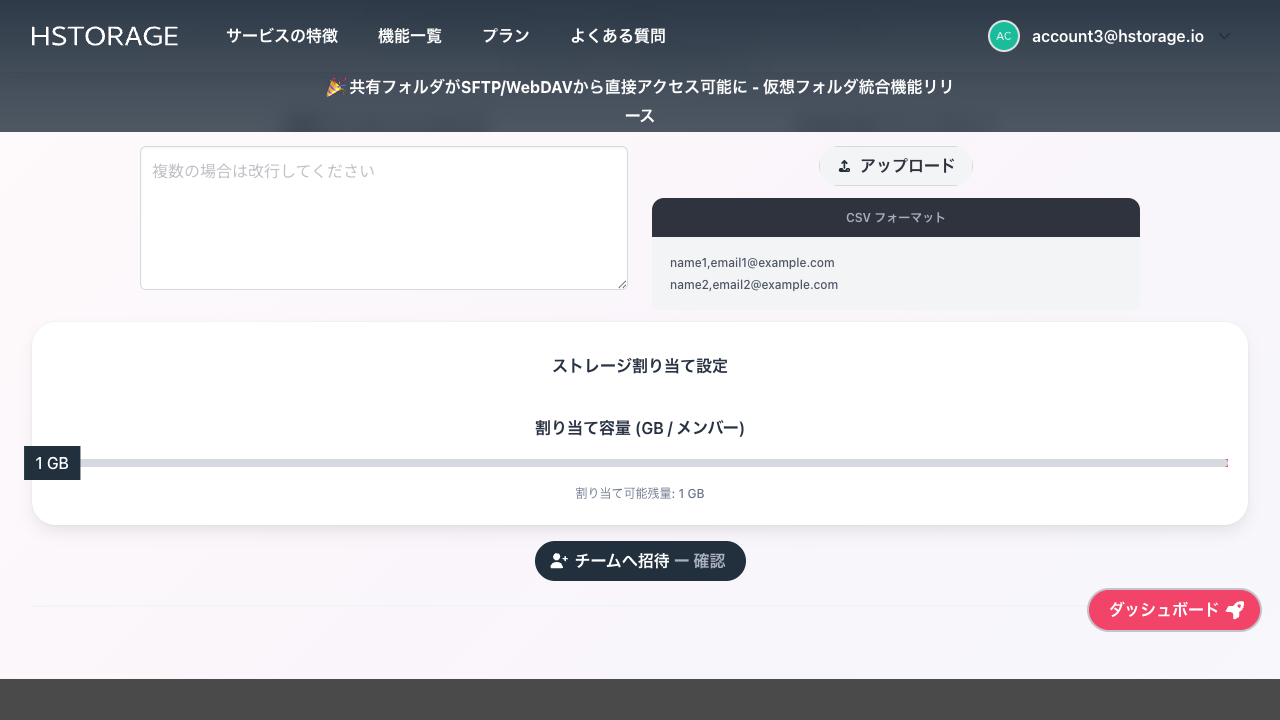Click the 1 GB slider handle
This screenshot has width=1280, height=720.
point(52,463)
